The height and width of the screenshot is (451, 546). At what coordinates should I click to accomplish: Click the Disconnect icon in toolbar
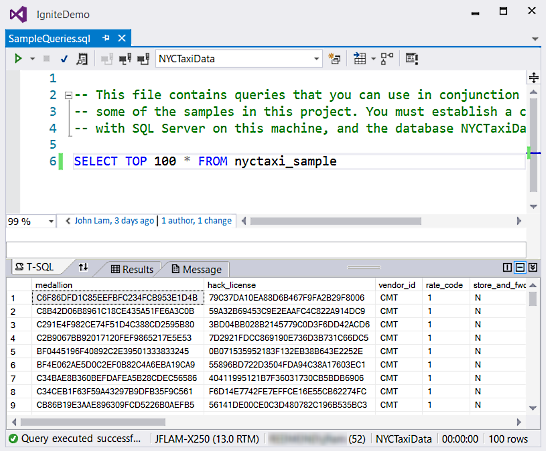125,59
